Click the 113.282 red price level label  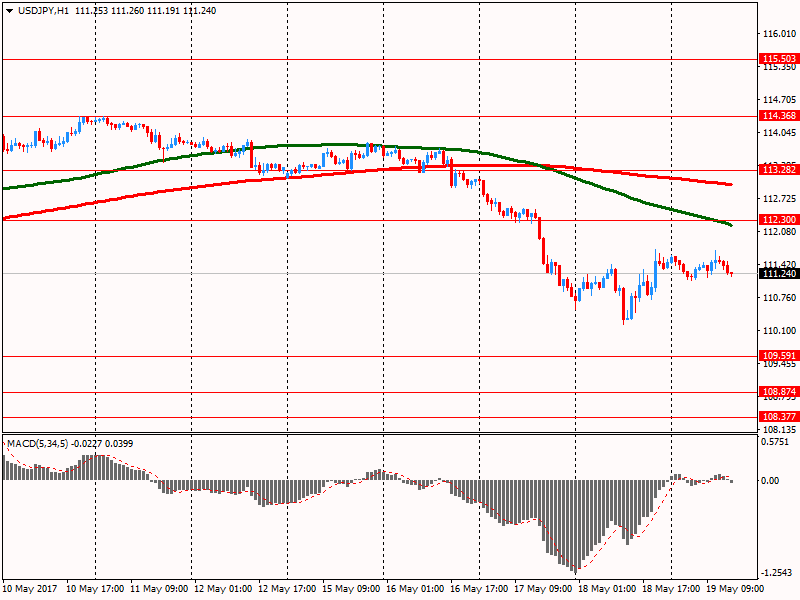[779, 169]
